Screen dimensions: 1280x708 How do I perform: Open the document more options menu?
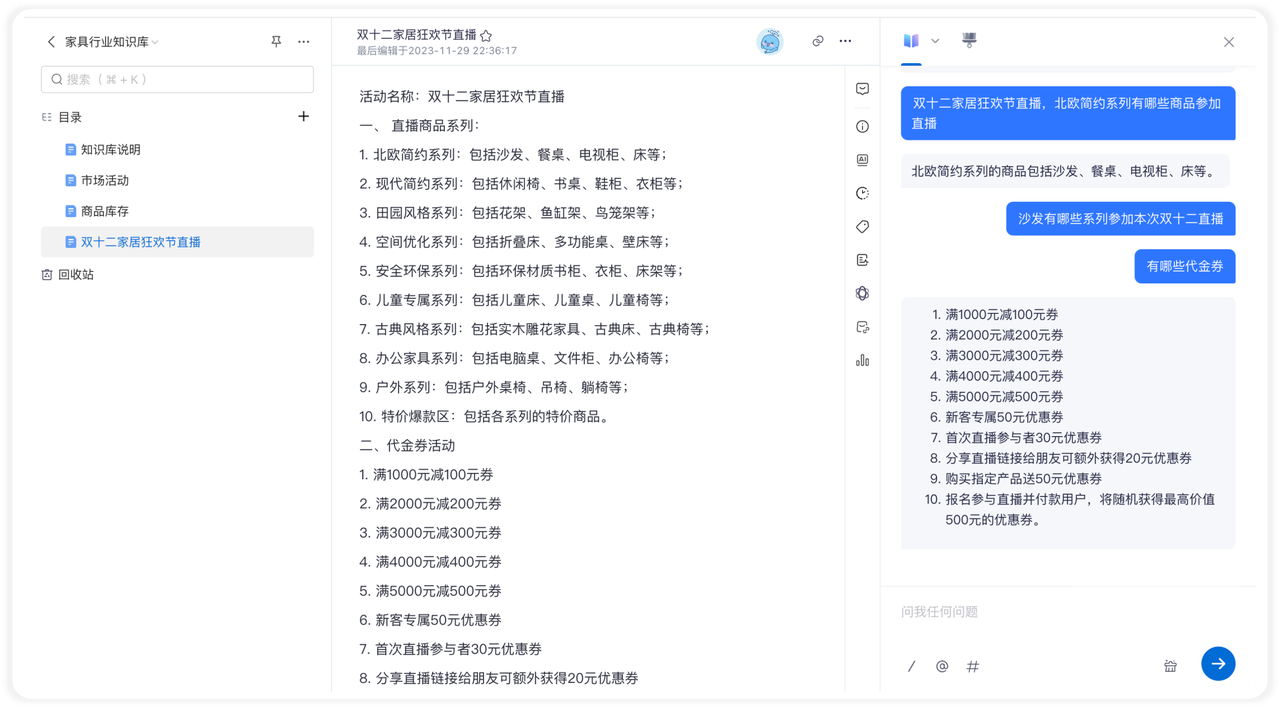coord(845,41)
